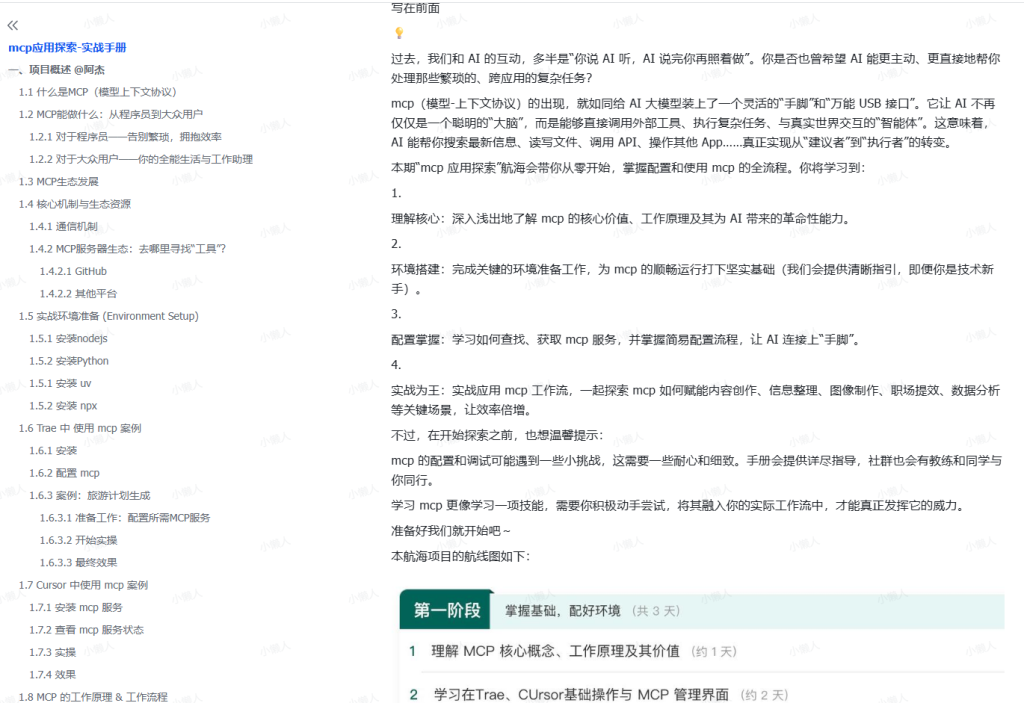Image resolution: width=1024 pixels, height=703 pixels.
Task: Go to 1.5.2 安装Python
Action: [69, 361]
